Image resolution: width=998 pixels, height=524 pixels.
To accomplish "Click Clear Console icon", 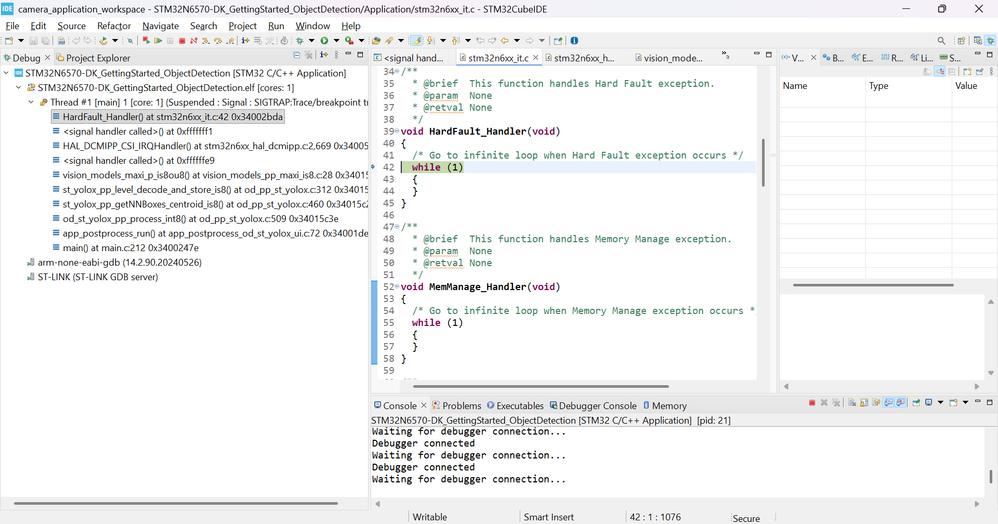I will click(852, 403).
